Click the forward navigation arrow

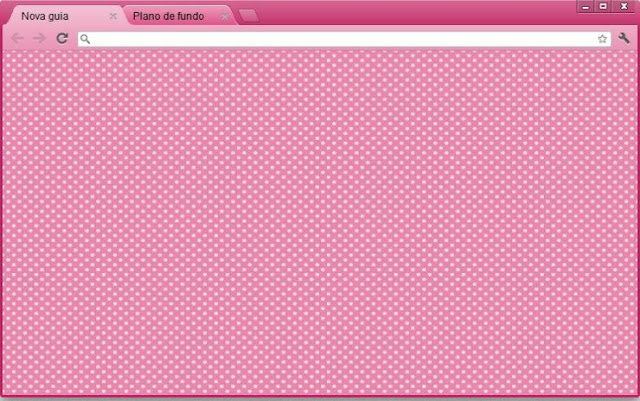click(x=40, y=38)
